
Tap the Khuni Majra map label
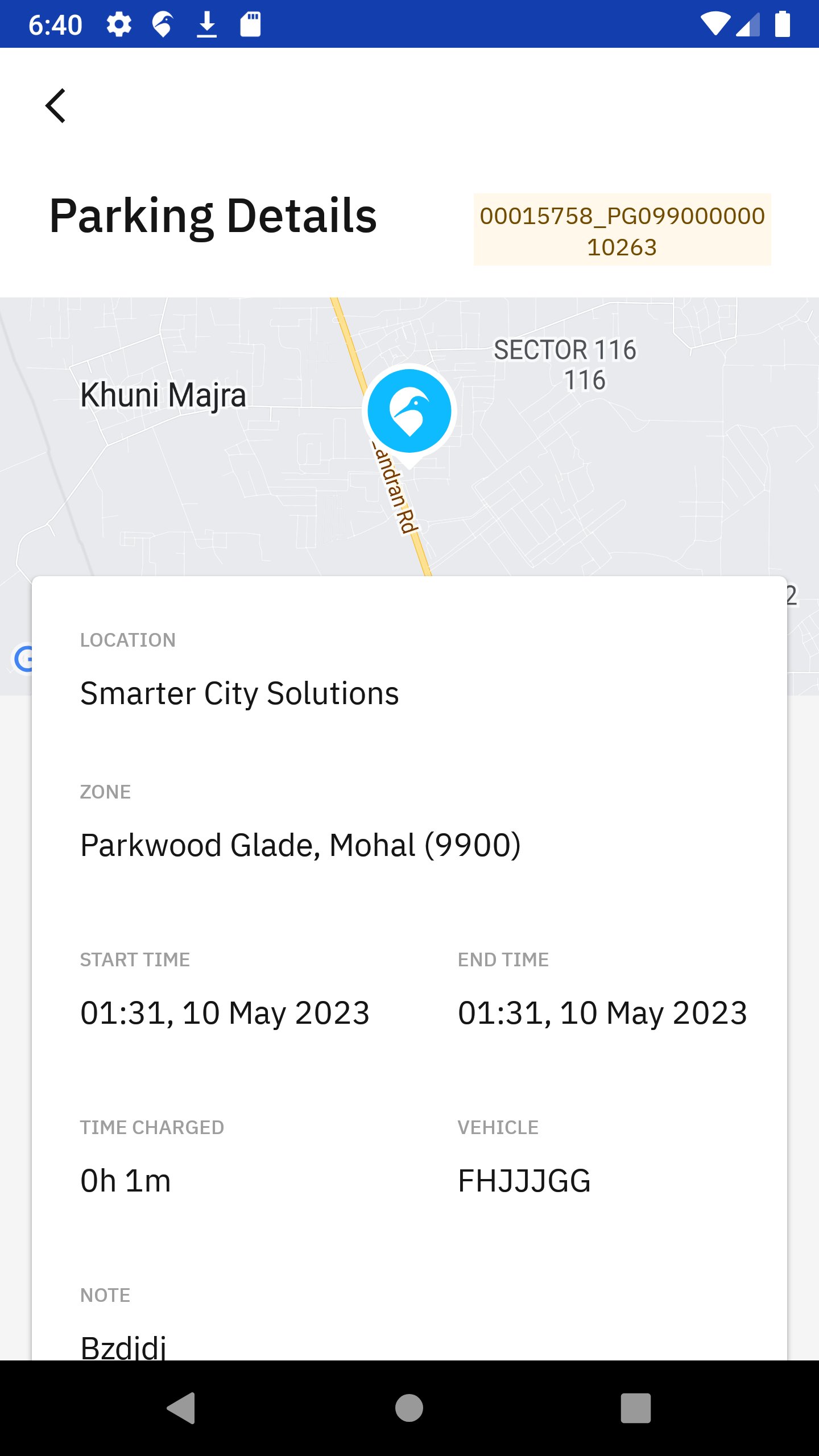(x=163, y=395)
